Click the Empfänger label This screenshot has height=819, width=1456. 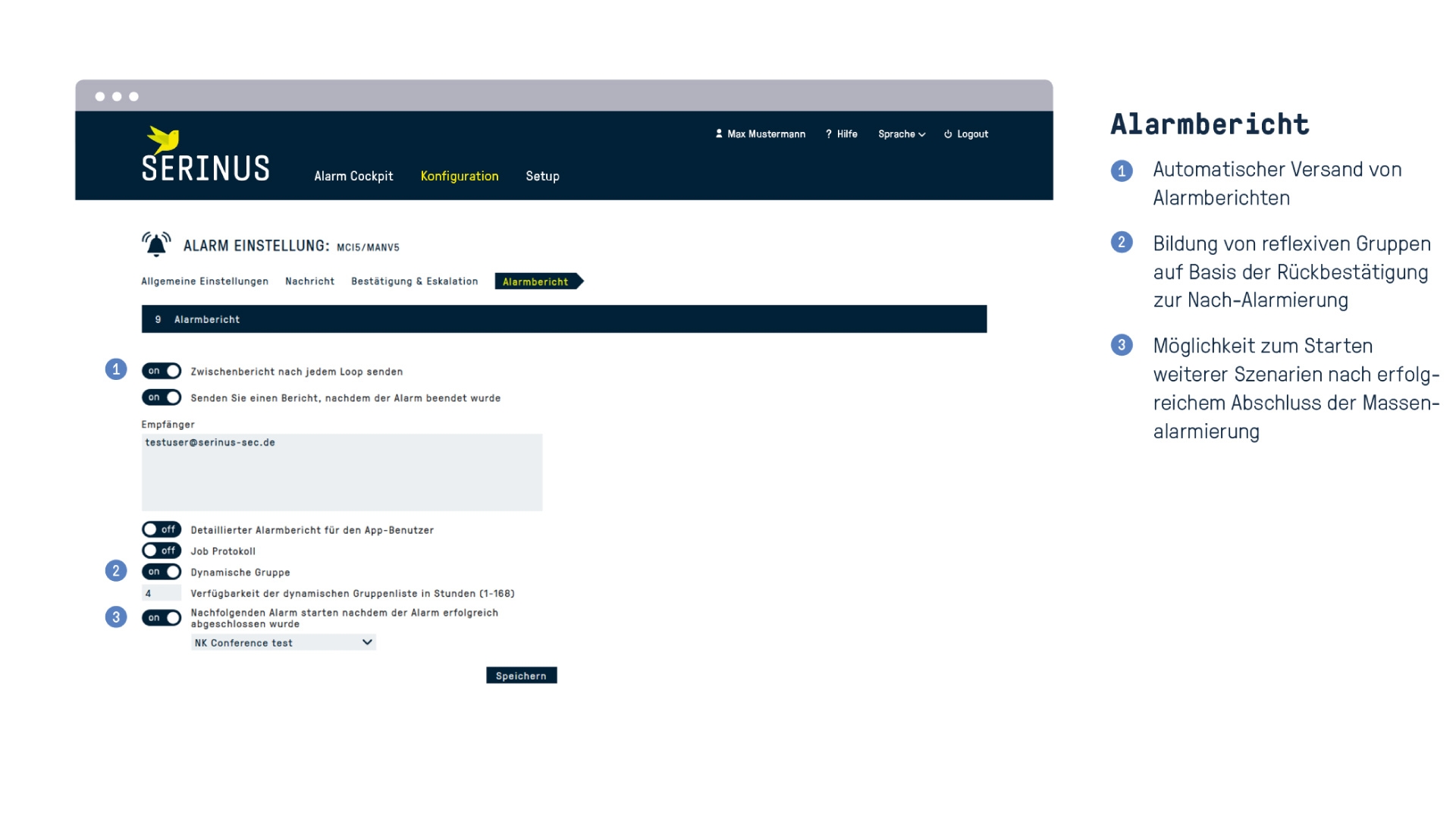tap(168, 425)
